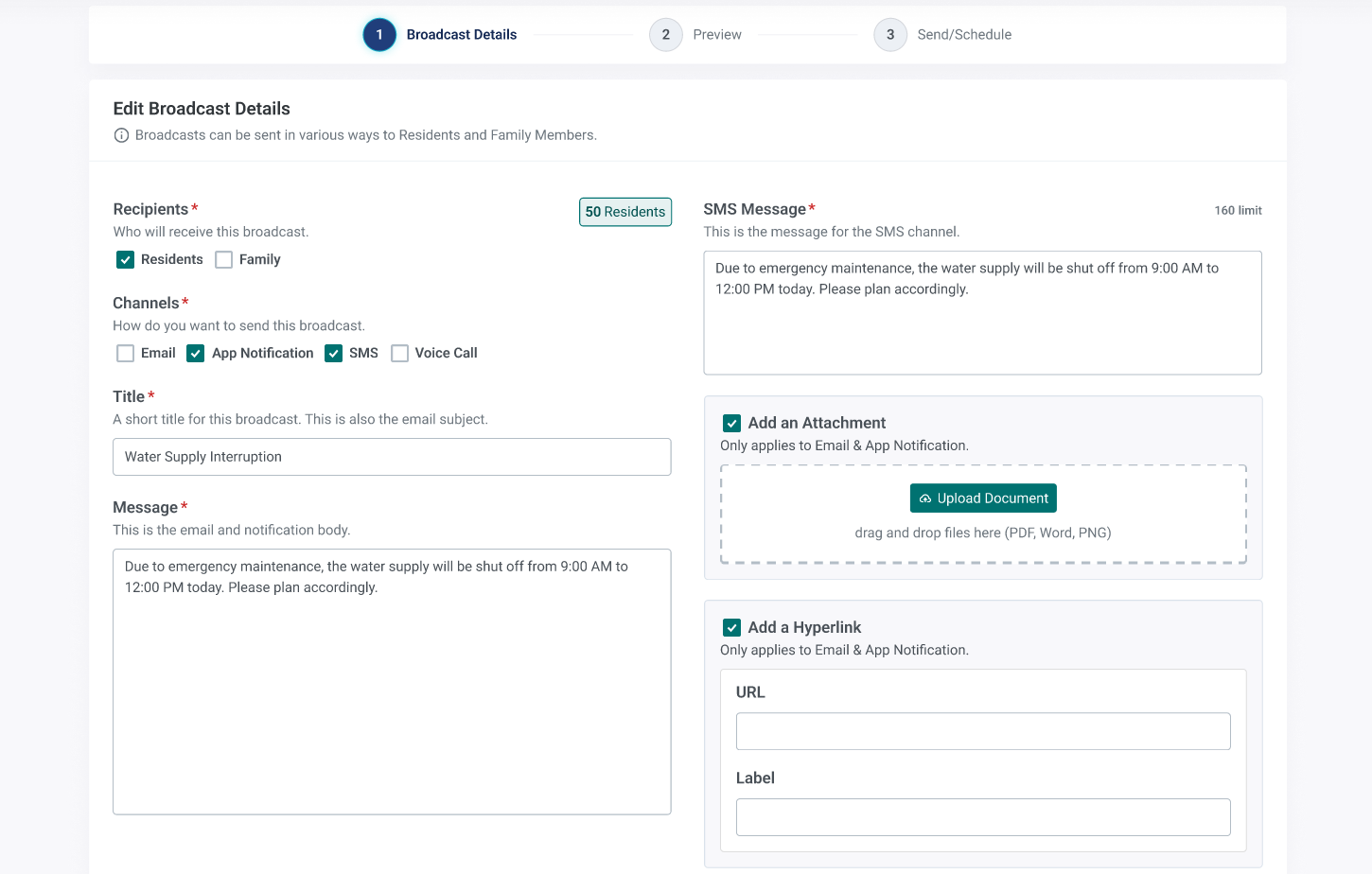Viewport: 1372px width, 874px height.
Task: Click 'Who will receive this broadcast.' helper text
Action: pyautogui.click(x=211, y=232)
